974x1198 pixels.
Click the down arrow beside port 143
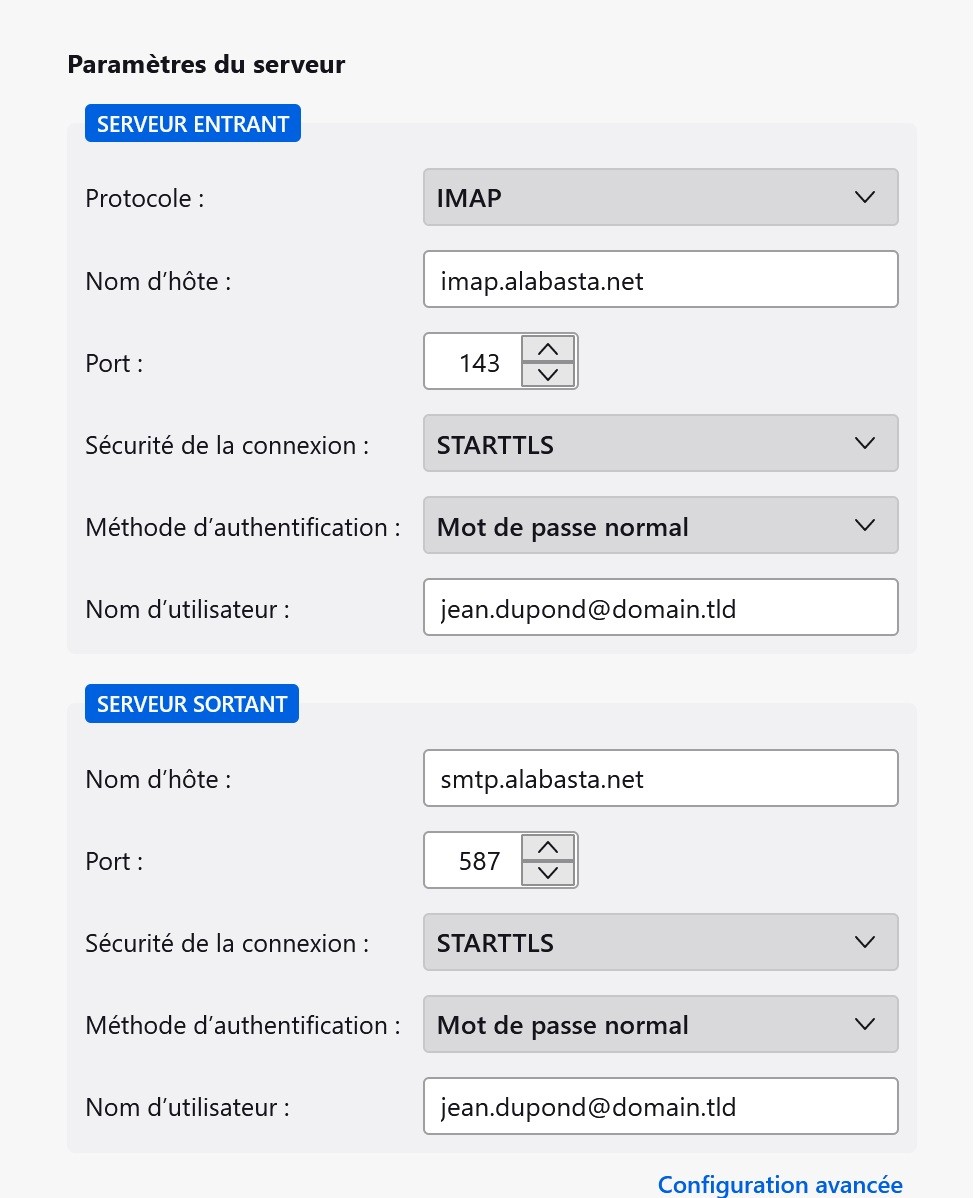click(x=547, y=374)
